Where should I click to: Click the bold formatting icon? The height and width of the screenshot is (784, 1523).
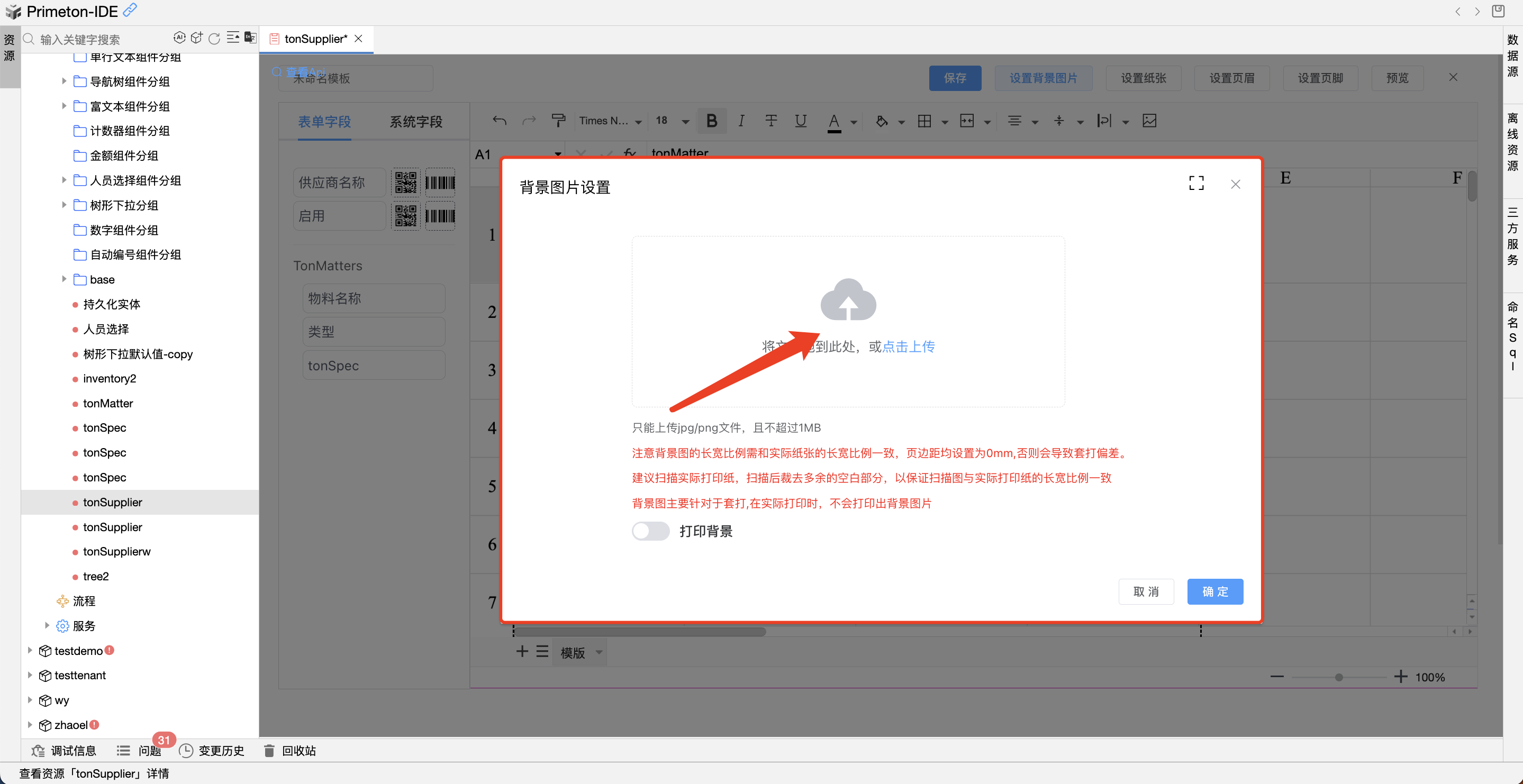pos(711,121)
